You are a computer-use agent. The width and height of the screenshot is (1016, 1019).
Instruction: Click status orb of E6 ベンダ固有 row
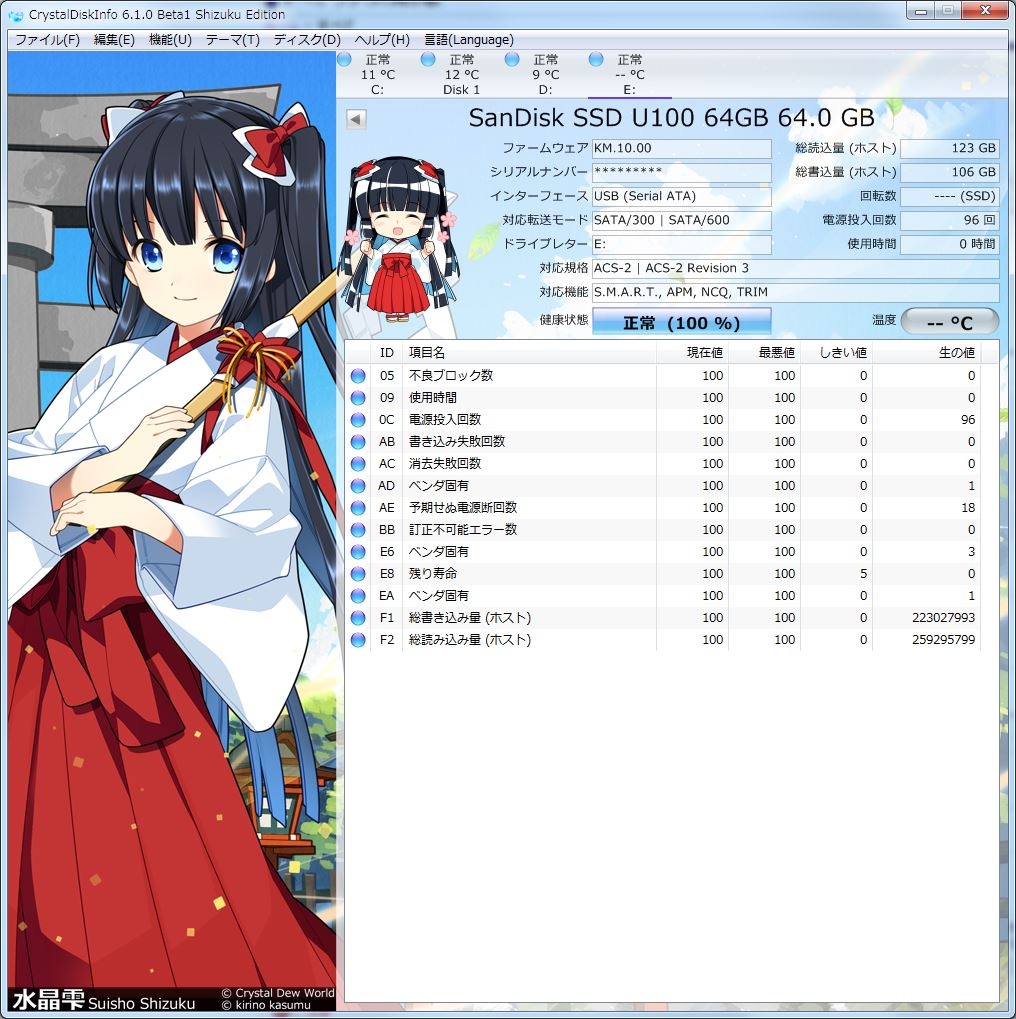pyautogui.click(x=358, y=552)
